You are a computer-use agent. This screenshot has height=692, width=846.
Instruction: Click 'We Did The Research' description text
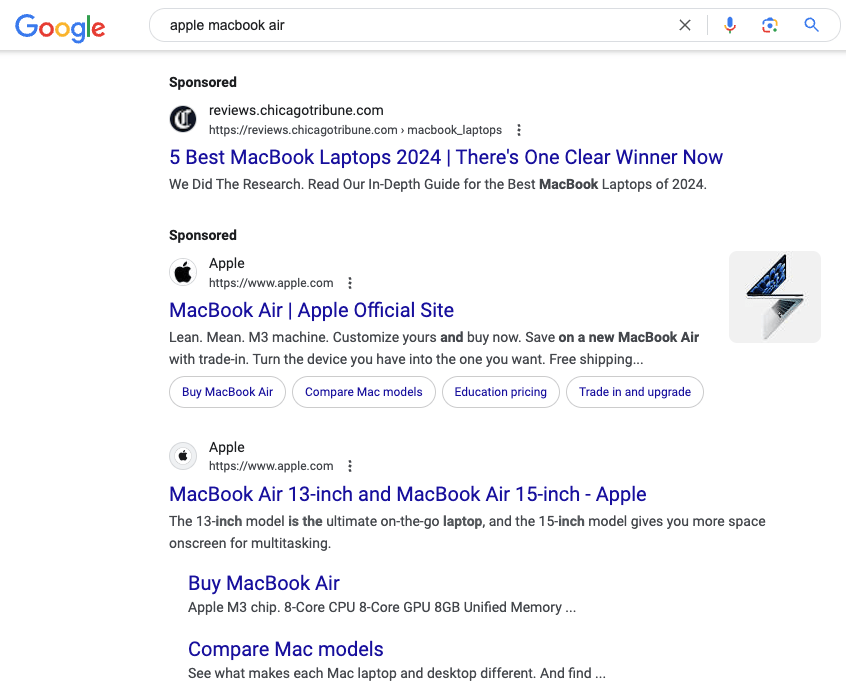coord(438,184)
